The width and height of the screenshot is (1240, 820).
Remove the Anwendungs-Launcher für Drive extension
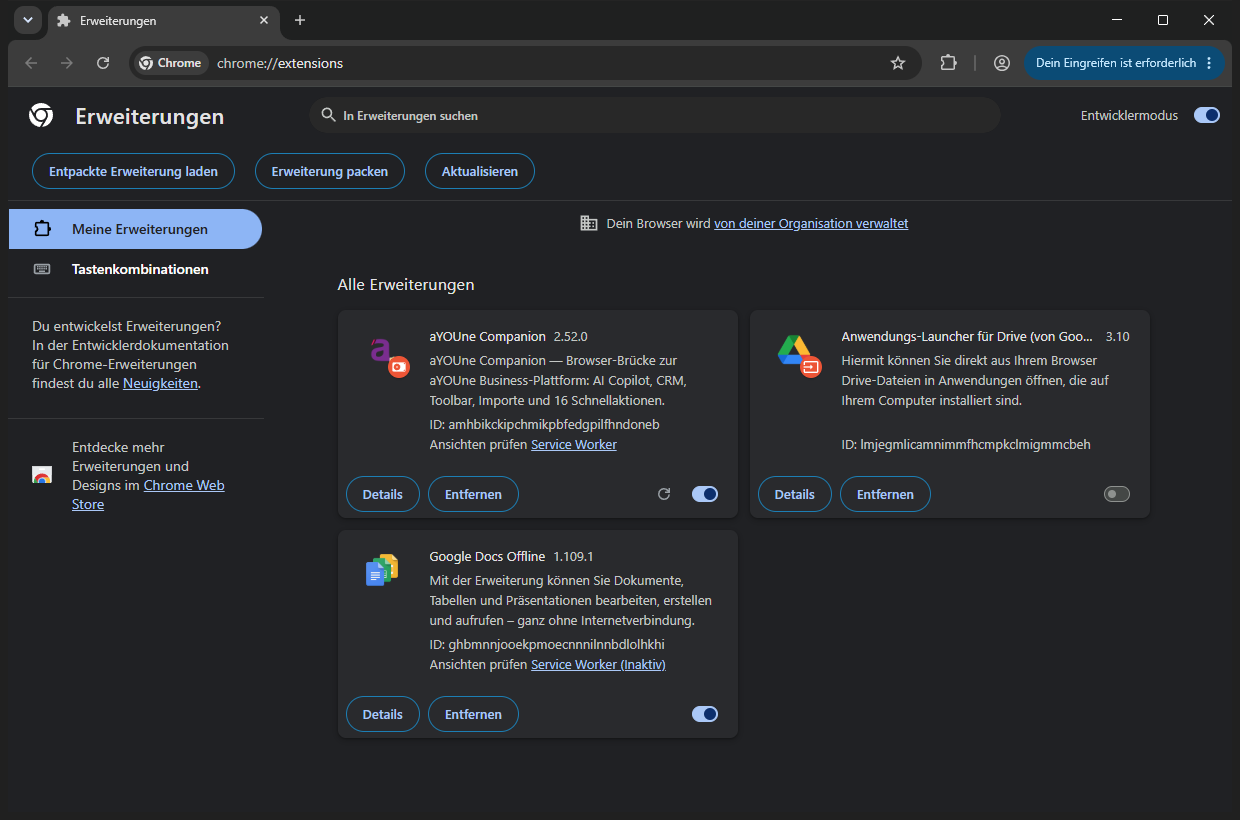pyautogui.click(x=885, y=494)
